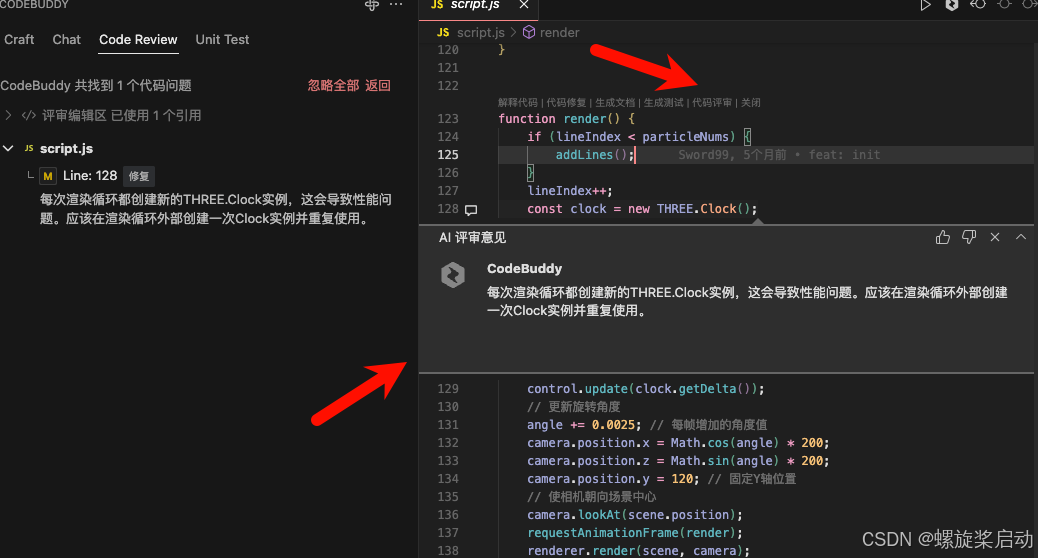Click the lineIndex++ statement on line 127
1038x558 pixels.
569,191
